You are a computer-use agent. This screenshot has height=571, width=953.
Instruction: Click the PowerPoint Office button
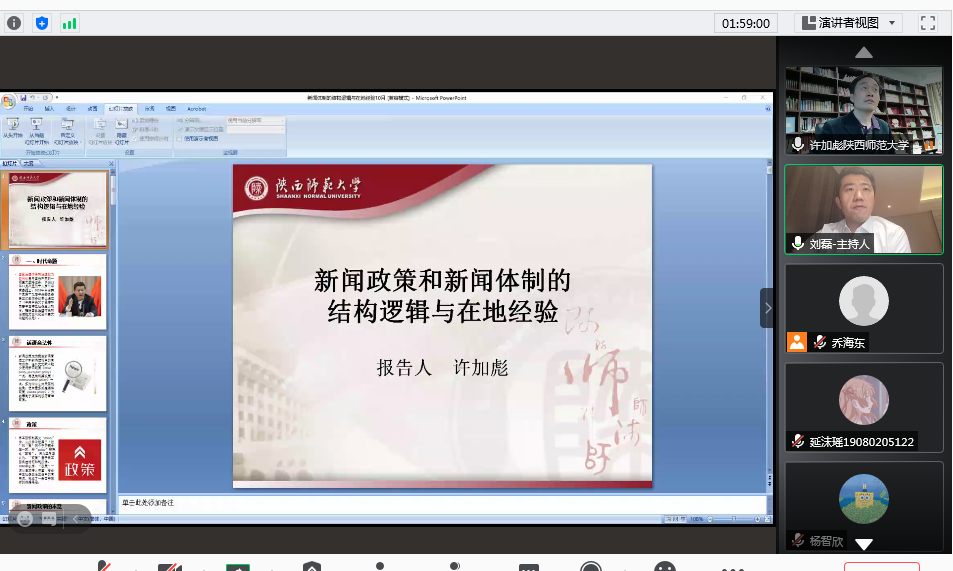pos(8,100)
